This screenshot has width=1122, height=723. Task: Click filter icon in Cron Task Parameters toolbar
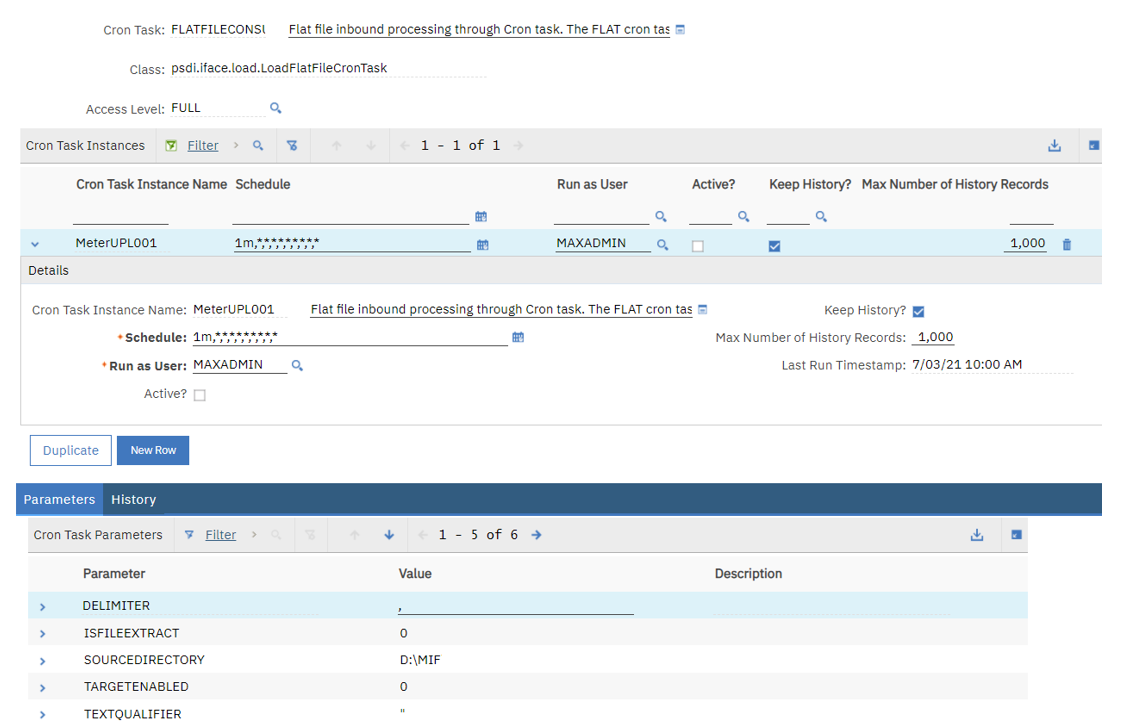pos(189,535)
